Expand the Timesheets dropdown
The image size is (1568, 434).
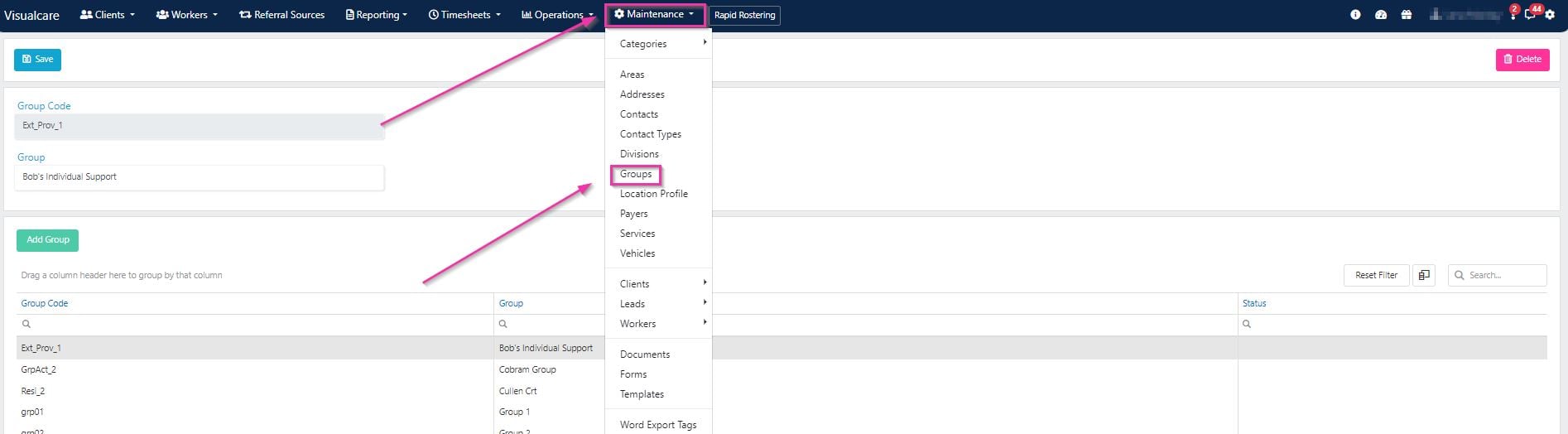click(x=464, y=15)
